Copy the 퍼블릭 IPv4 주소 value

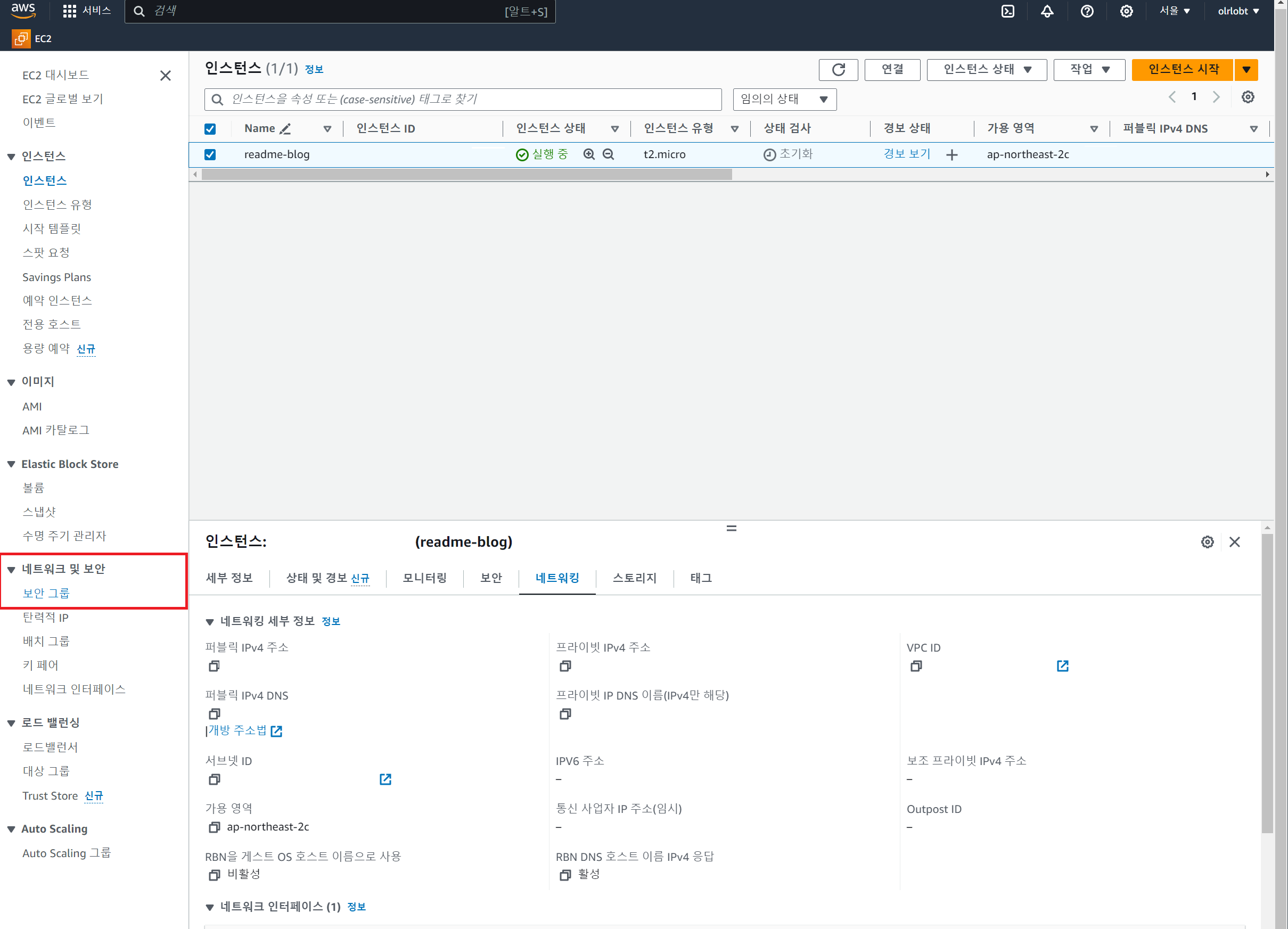(x=214, y=666)
